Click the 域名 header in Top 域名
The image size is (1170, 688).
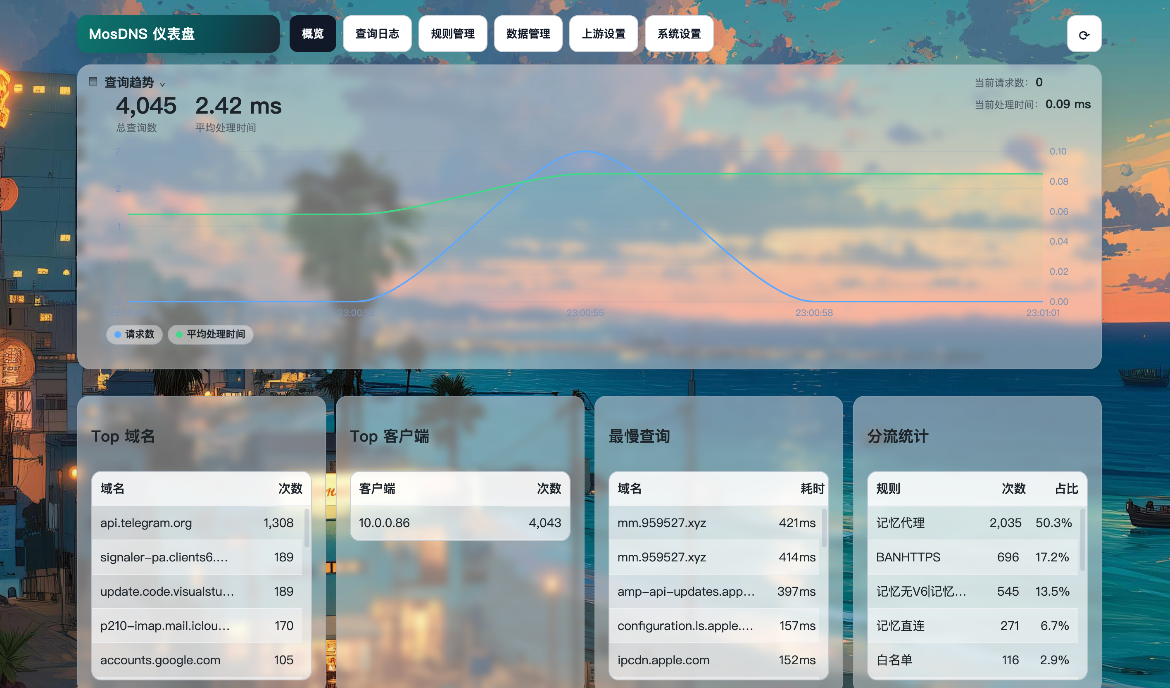[x=113, y=489]
